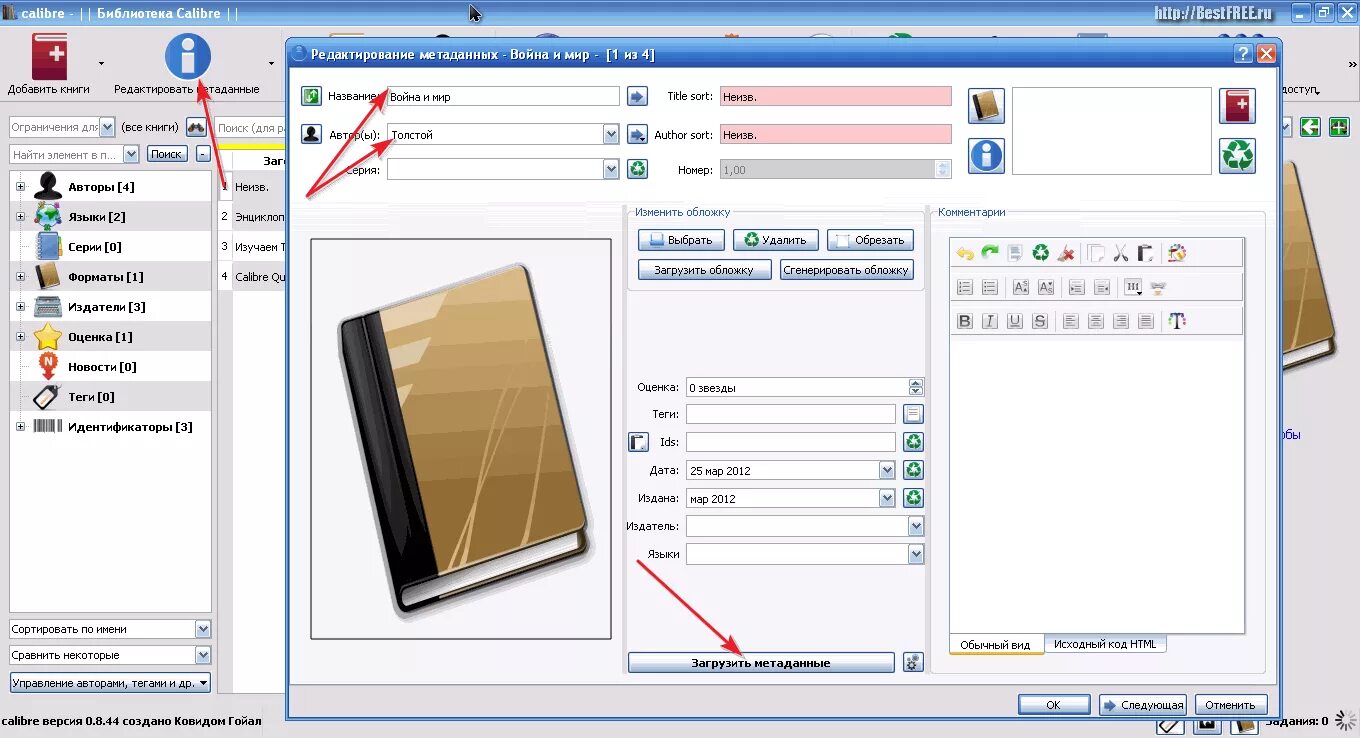Switch to the Исходный код HTML tab

[1105, 644]
